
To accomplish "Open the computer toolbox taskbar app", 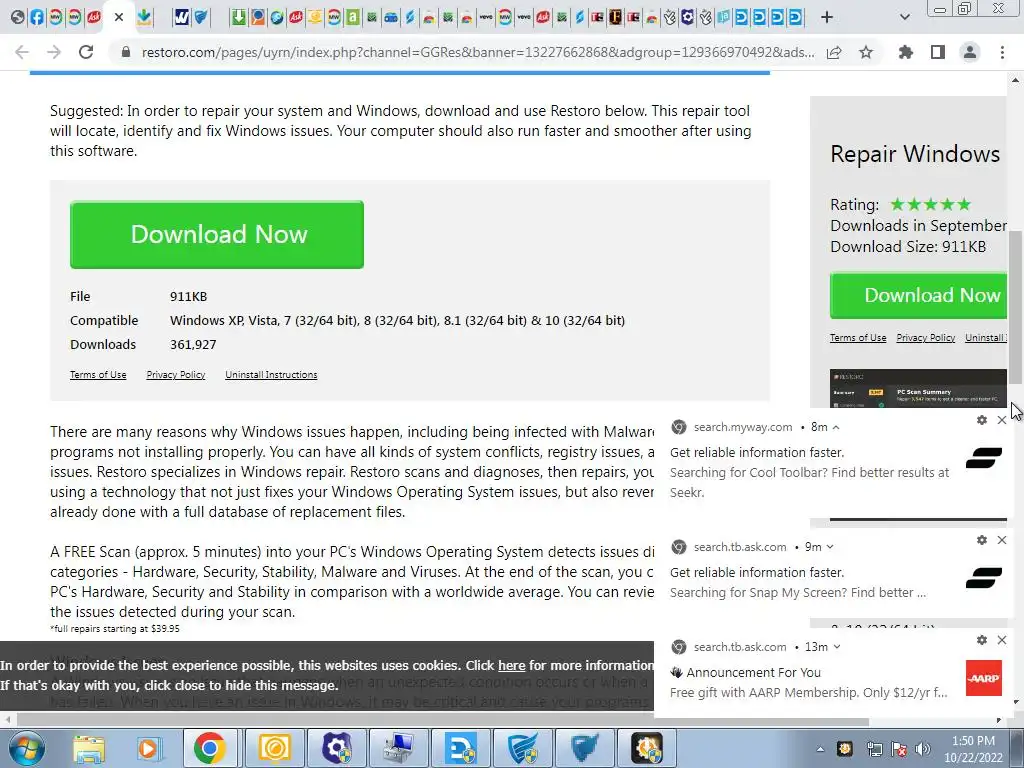I will [399, 748].
